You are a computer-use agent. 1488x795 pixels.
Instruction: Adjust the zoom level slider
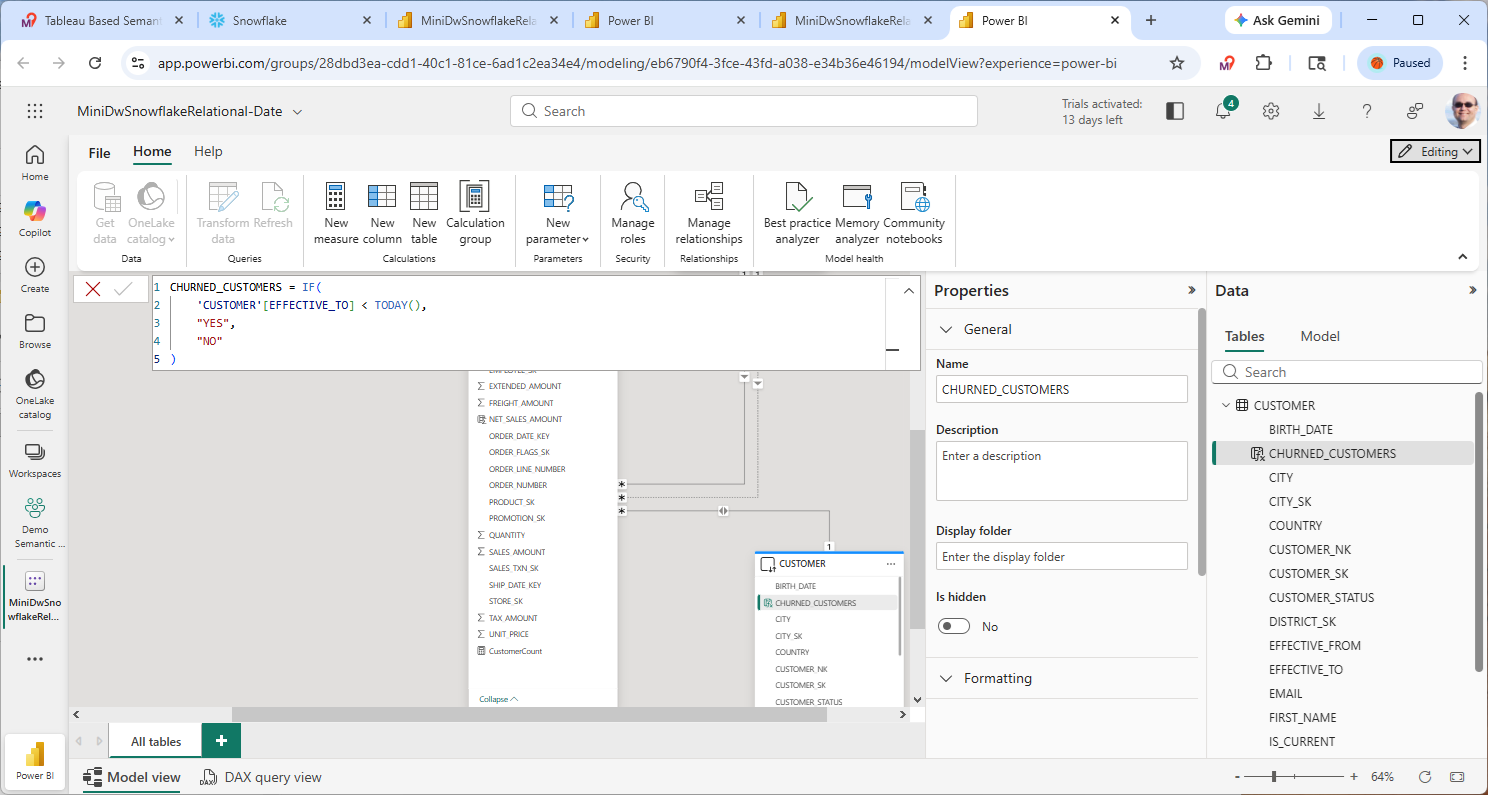tap(1274, 777)
